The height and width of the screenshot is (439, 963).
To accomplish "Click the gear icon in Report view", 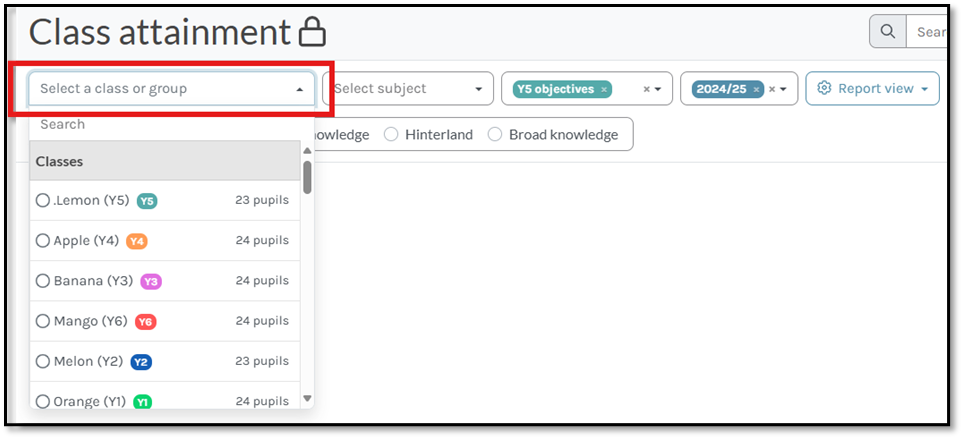I will [x=824, y=88].
